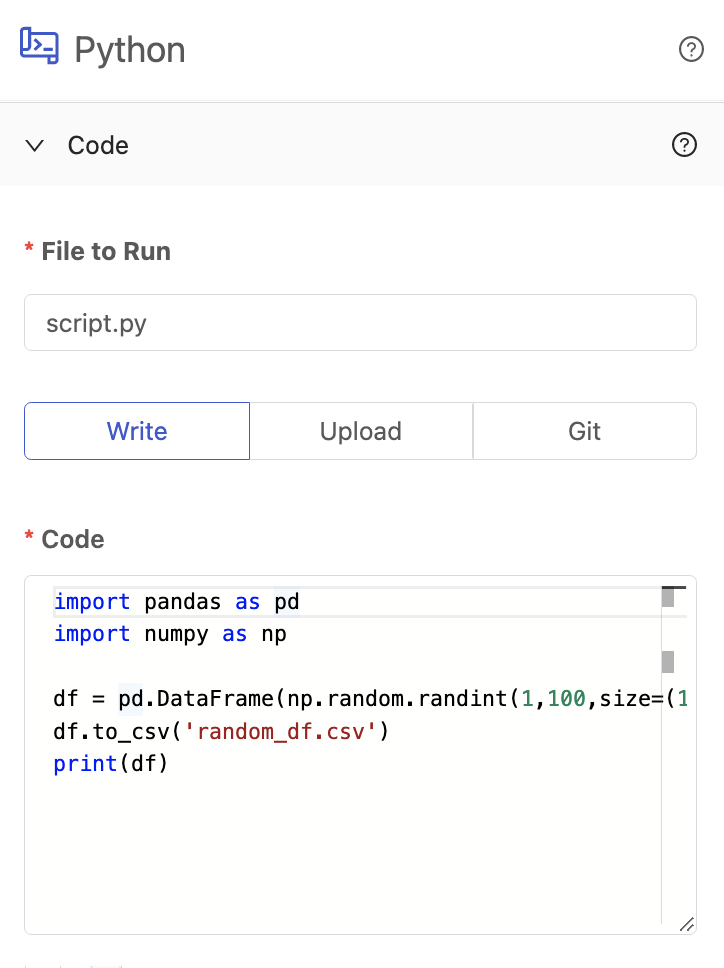Open help for the Code section
This screenshot has width=724, height=968.
click(x=684, y=145)
